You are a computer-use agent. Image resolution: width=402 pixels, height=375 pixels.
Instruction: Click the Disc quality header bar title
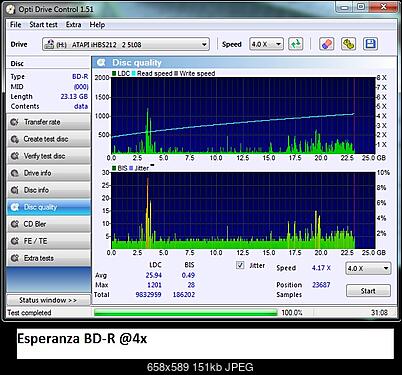tap(137, 63)
